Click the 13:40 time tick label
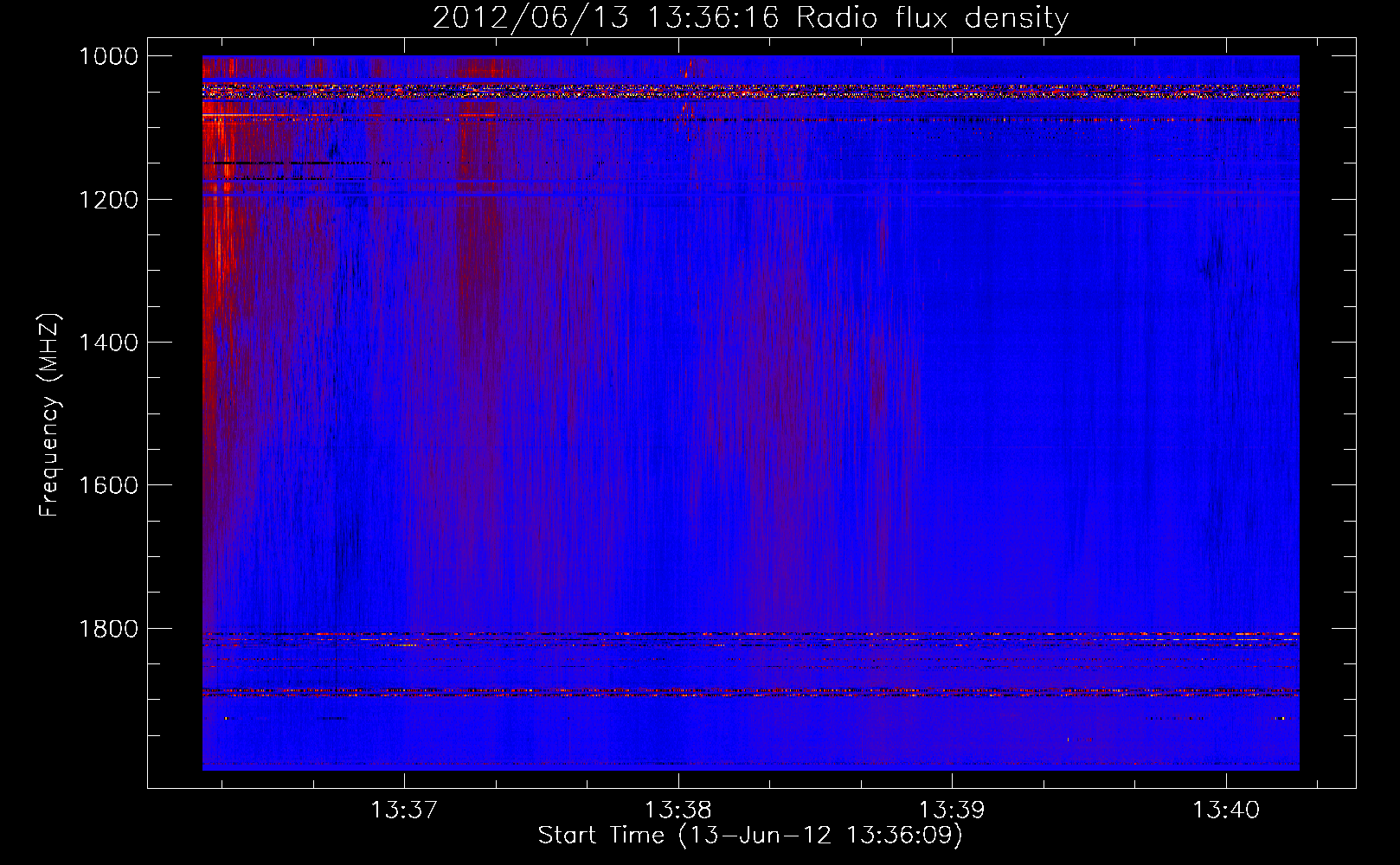This screenshot has height=865, width=1400. 1226,810
